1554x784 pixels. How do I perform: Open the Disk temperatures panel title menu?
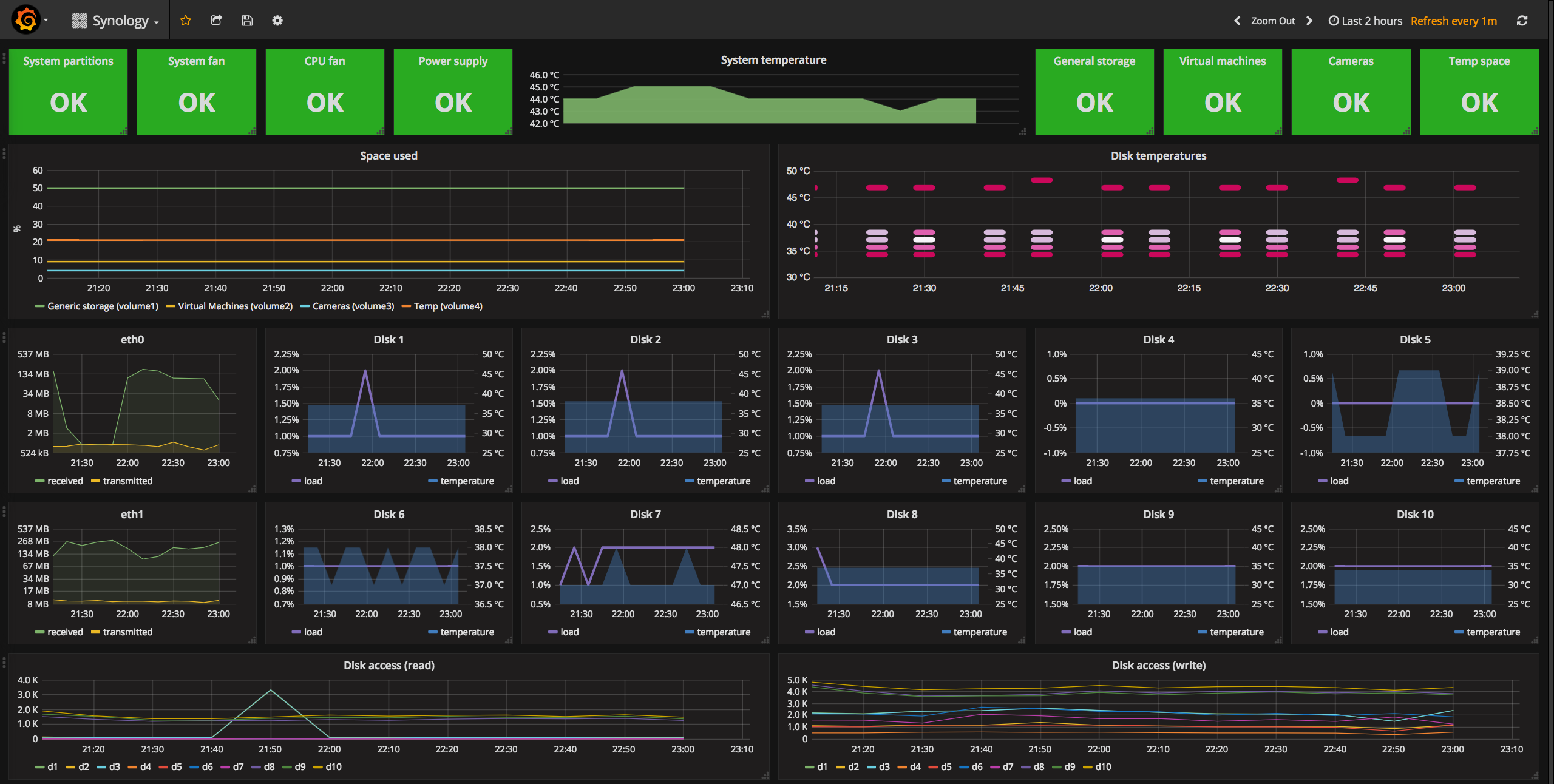point(1158,155)
